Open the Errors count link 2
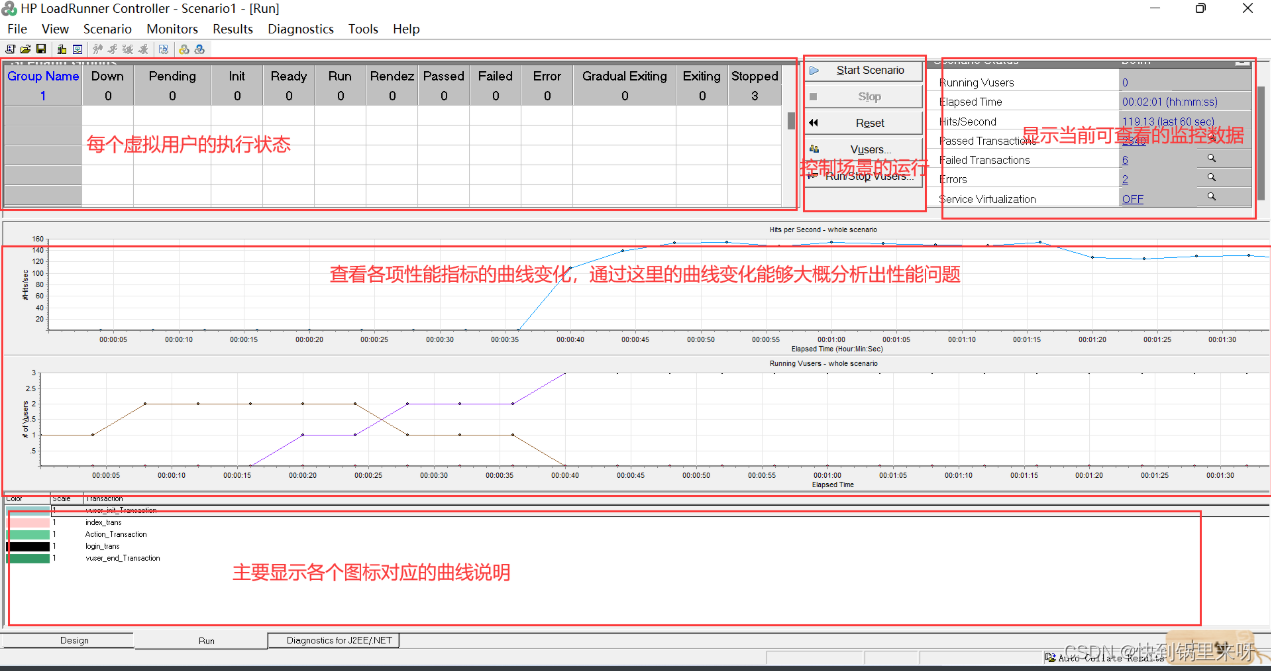Image resolution: width=1271 pixels, height=671 pixels. pyautogui.click(x=1125, y=179)
